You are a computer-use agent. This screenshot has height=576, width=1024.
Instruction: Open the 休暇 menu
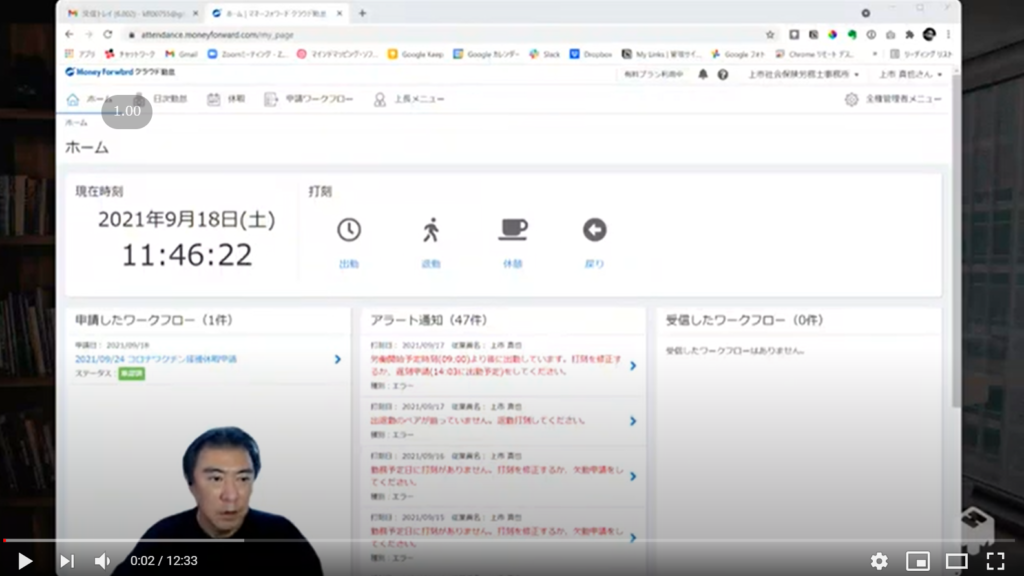(x=226, y=99)
